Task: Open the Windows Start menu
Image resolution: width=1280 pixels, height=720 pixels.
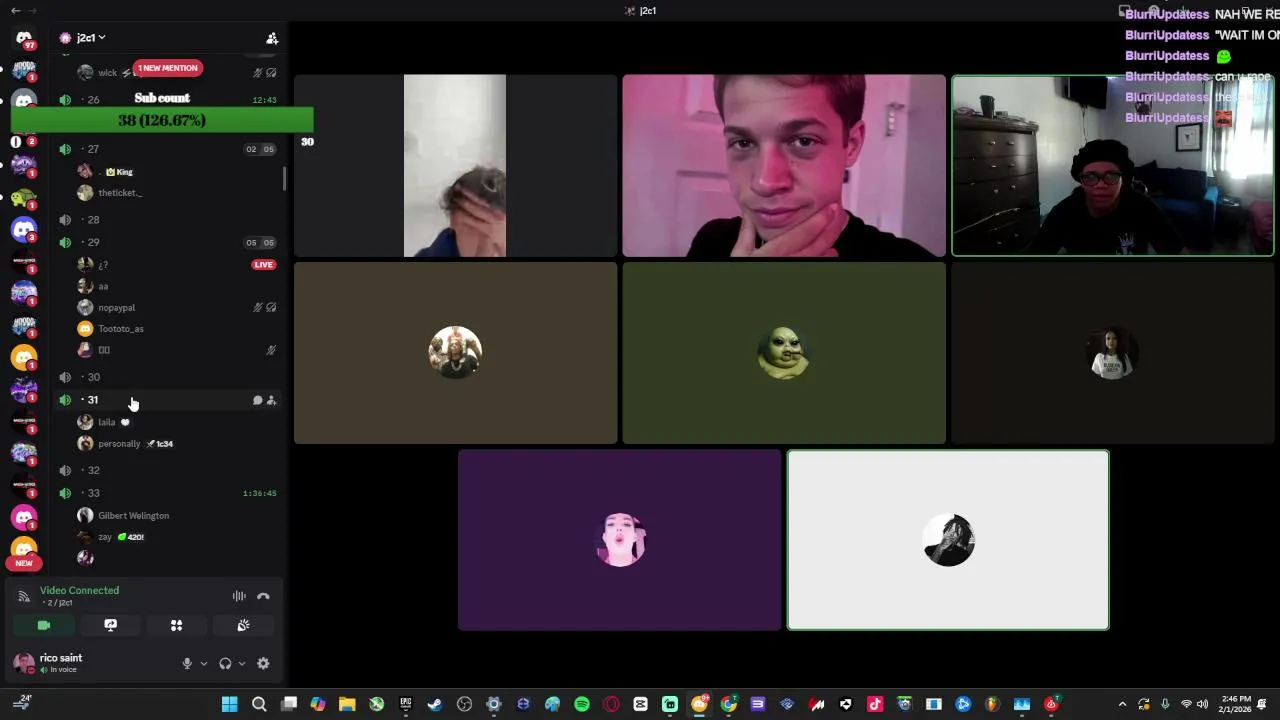Action: pos(229,704)
